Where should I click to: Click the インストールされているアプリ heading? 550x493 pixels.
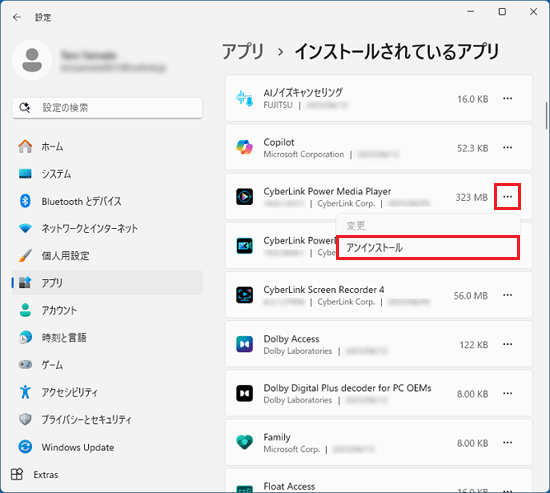click(x=397, y=52)
